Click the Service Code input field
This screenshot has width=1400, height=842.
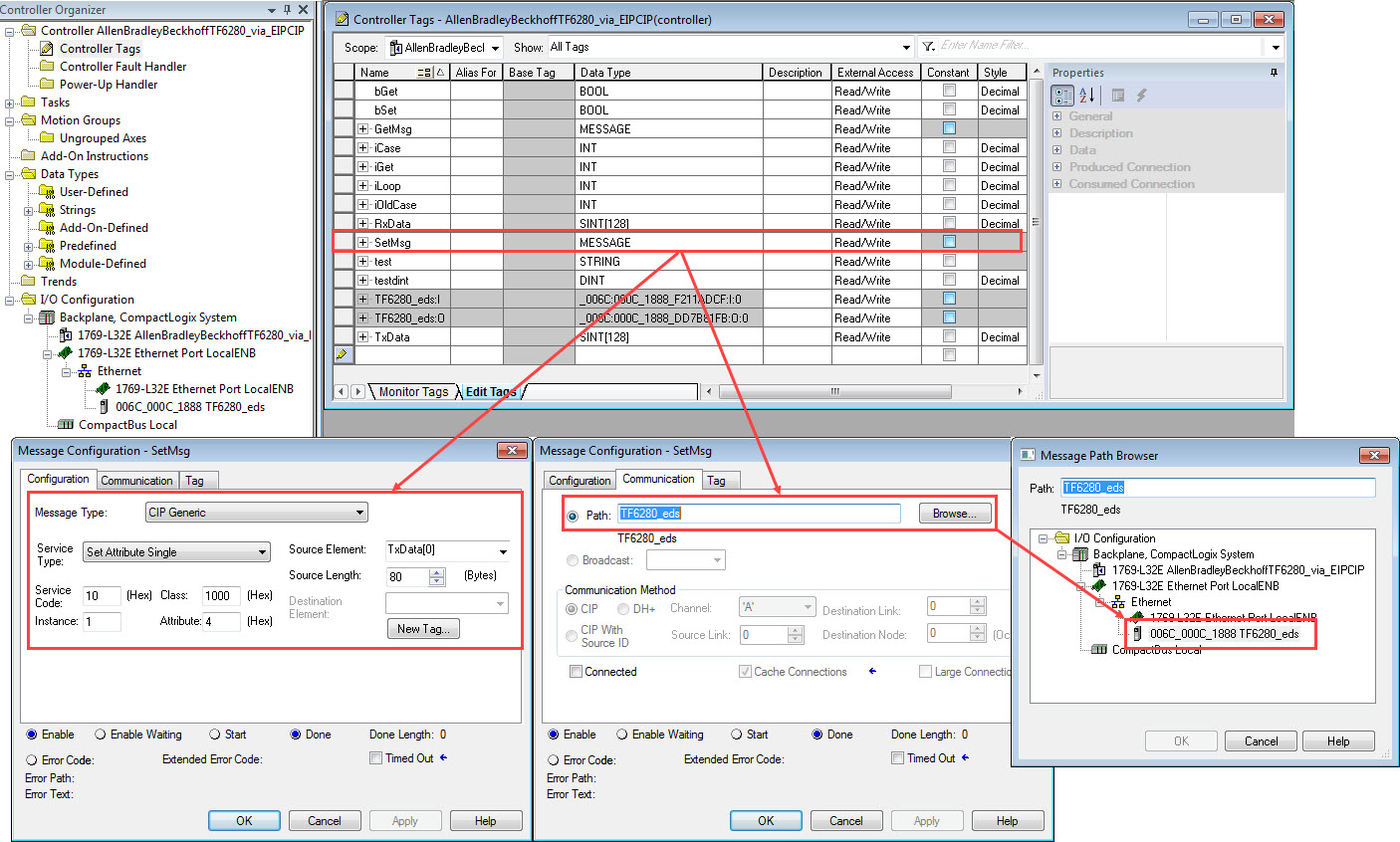pos(102,596)
